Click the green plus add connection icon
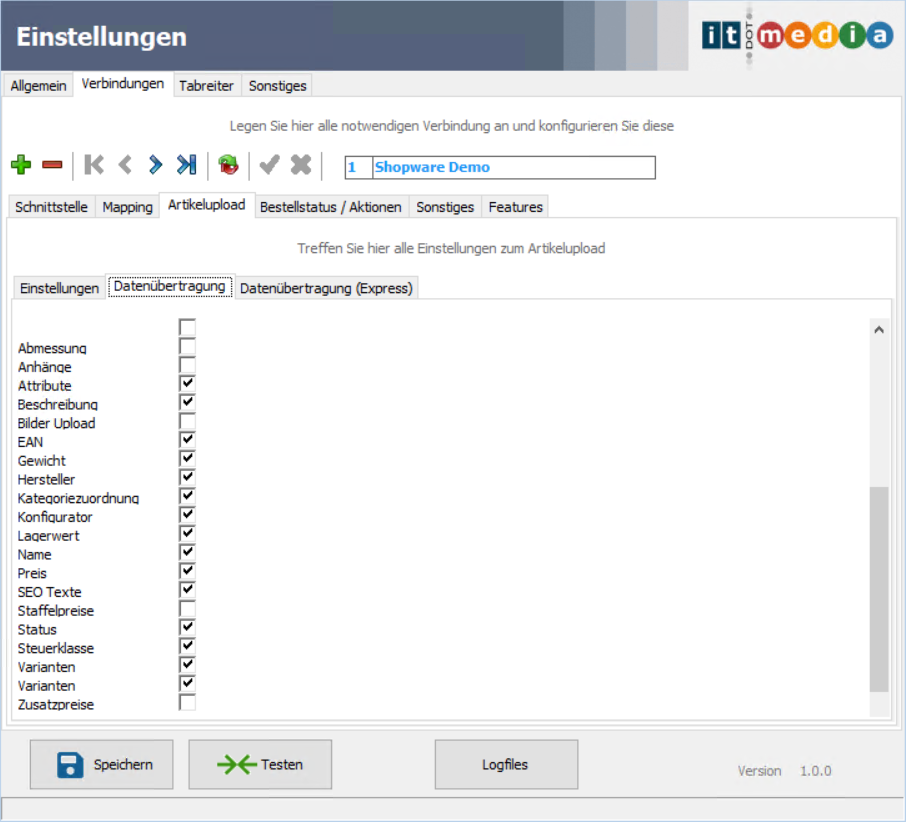This screenshot has width=906, height=822. (21, 165)
